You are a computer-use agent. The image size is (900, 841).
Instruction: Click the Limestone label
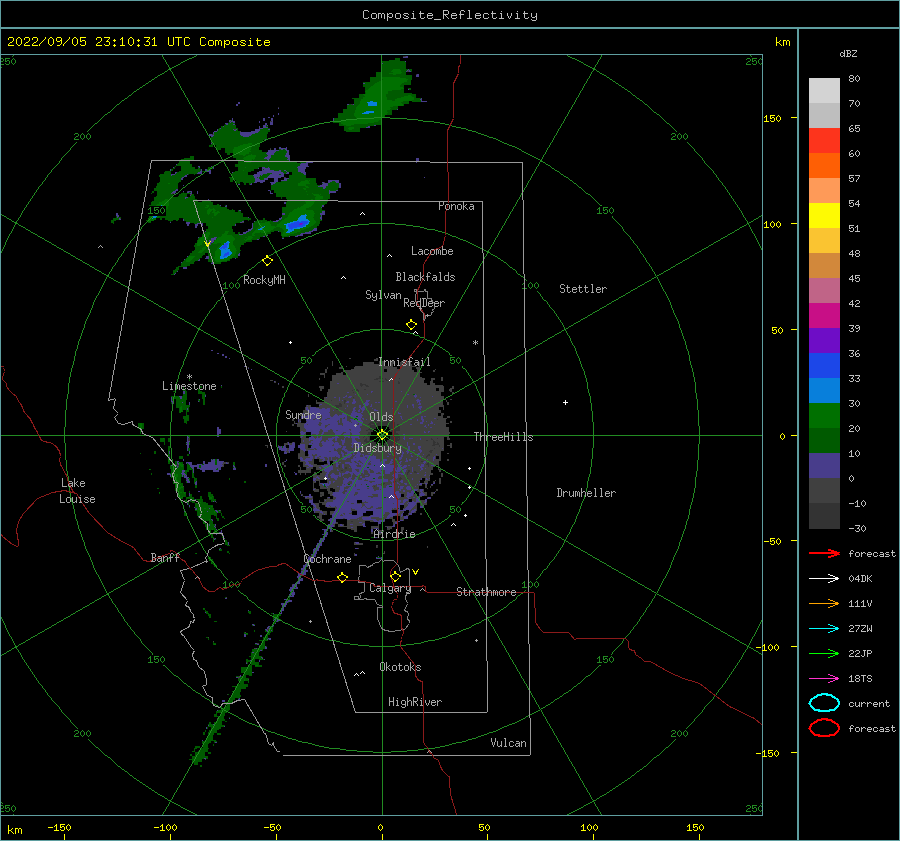click(189, 386)
